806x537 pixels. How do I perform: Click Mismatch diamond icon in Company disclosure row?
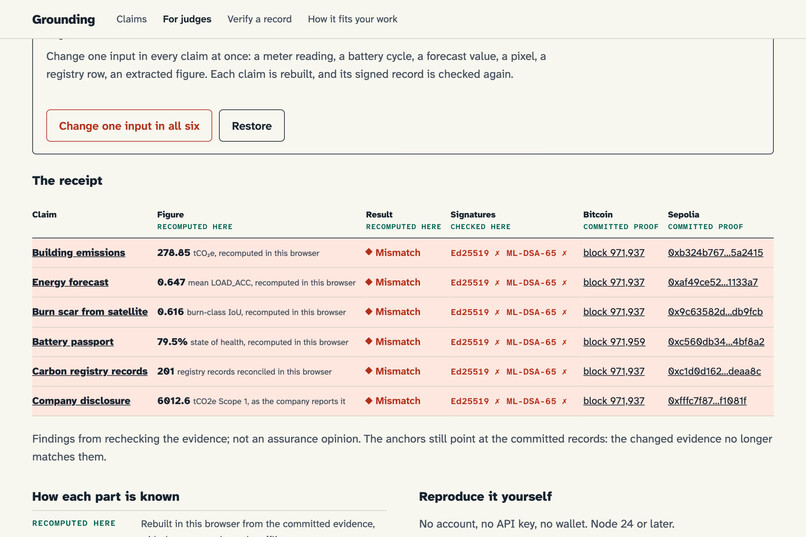coord(369,400)
